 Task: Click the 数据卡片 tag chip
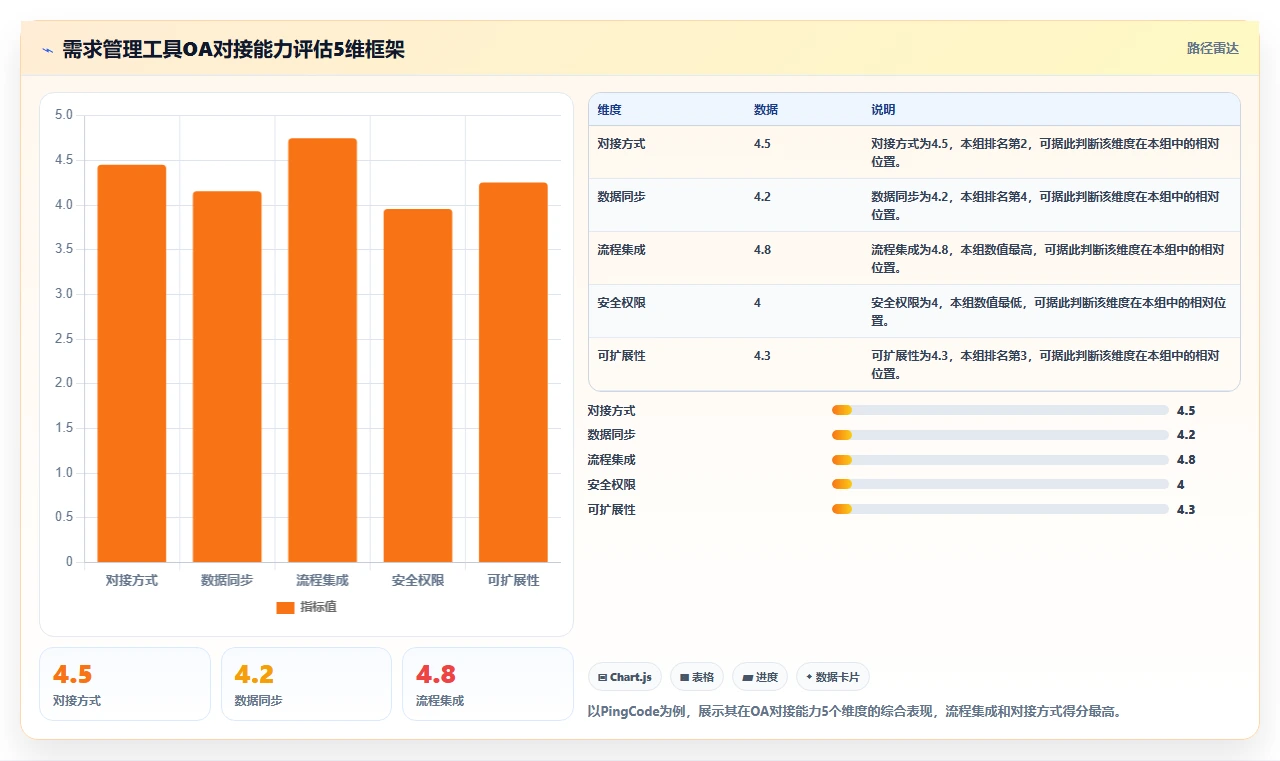coord(833,677)
